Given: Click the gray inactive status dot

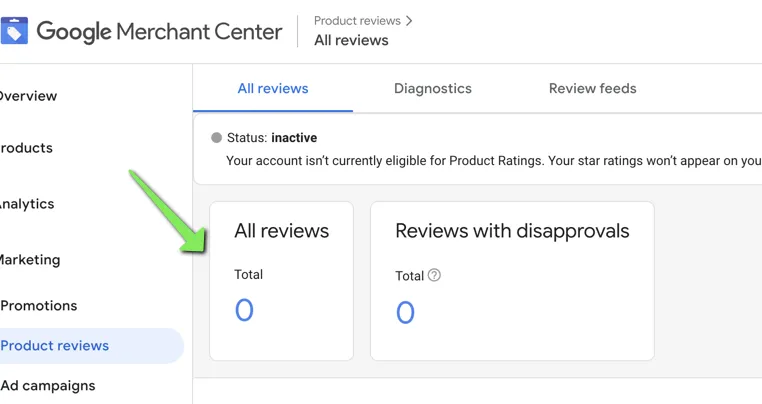Looking at the screenshot, I should 216,138.
